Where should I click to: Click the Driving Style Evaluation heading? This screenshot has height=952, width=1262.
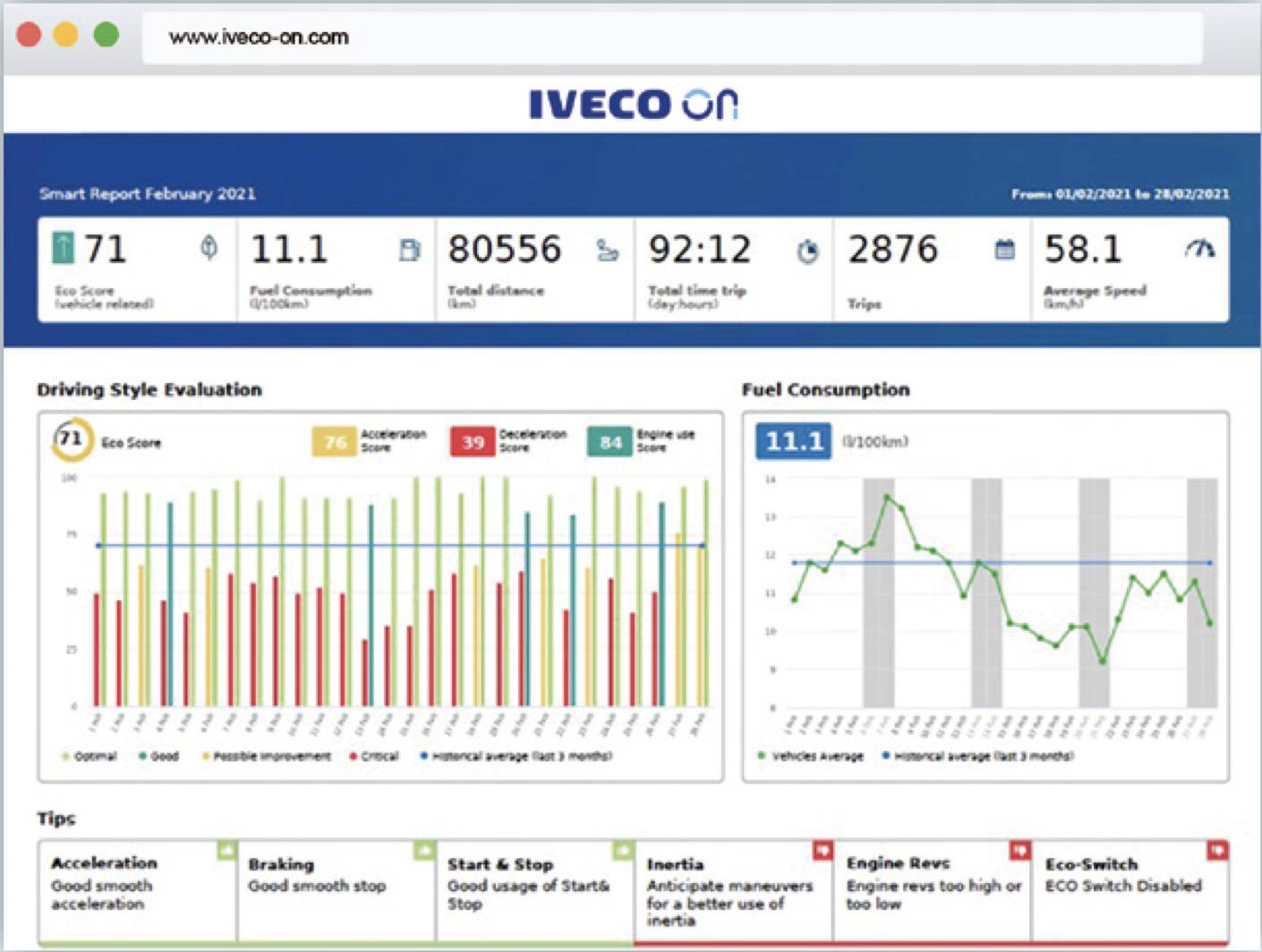(x=149, y=389)
